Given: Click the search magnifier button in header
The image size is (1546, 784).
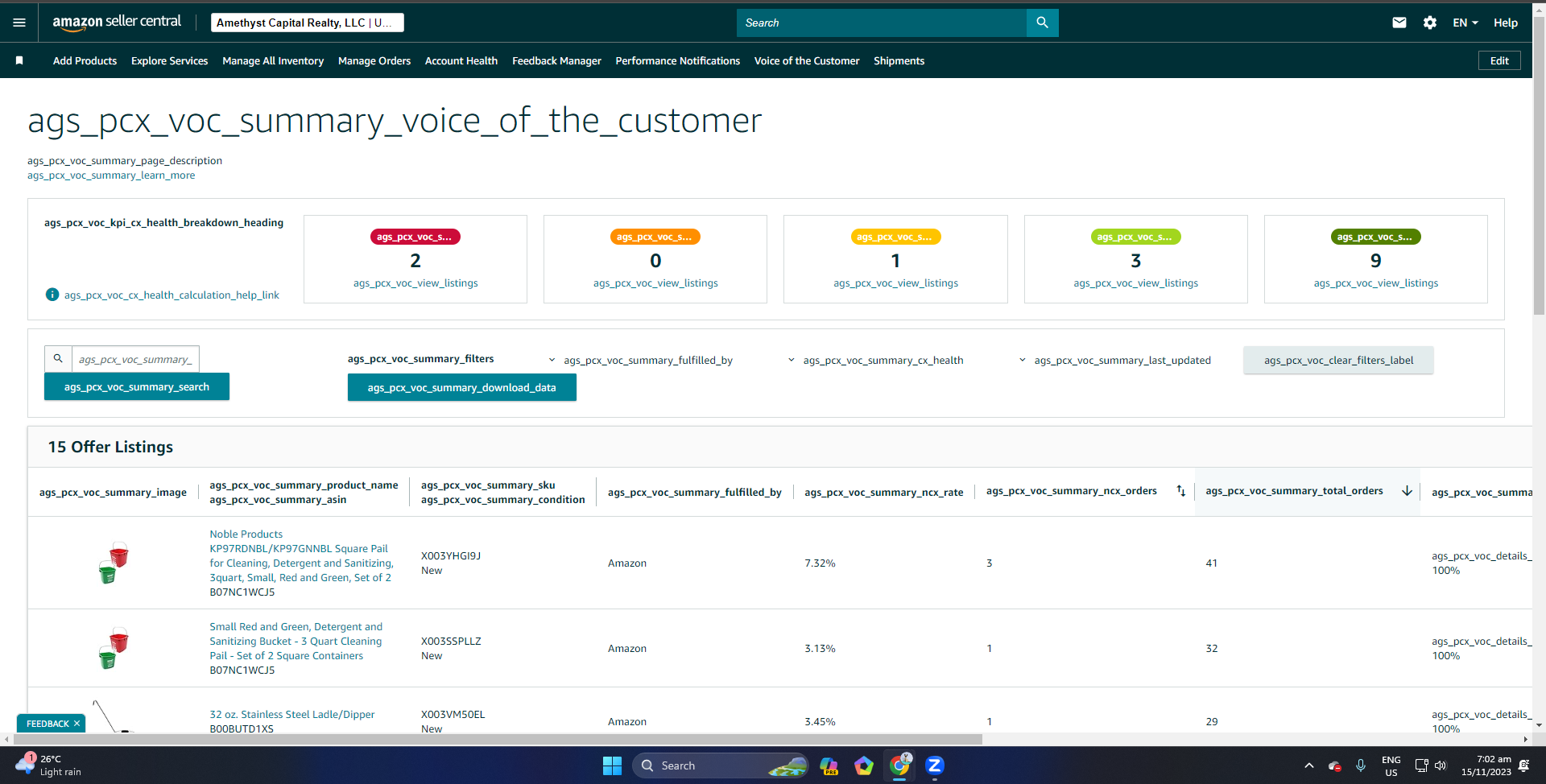Looking at the screenshot, I should pos(1042,23).
